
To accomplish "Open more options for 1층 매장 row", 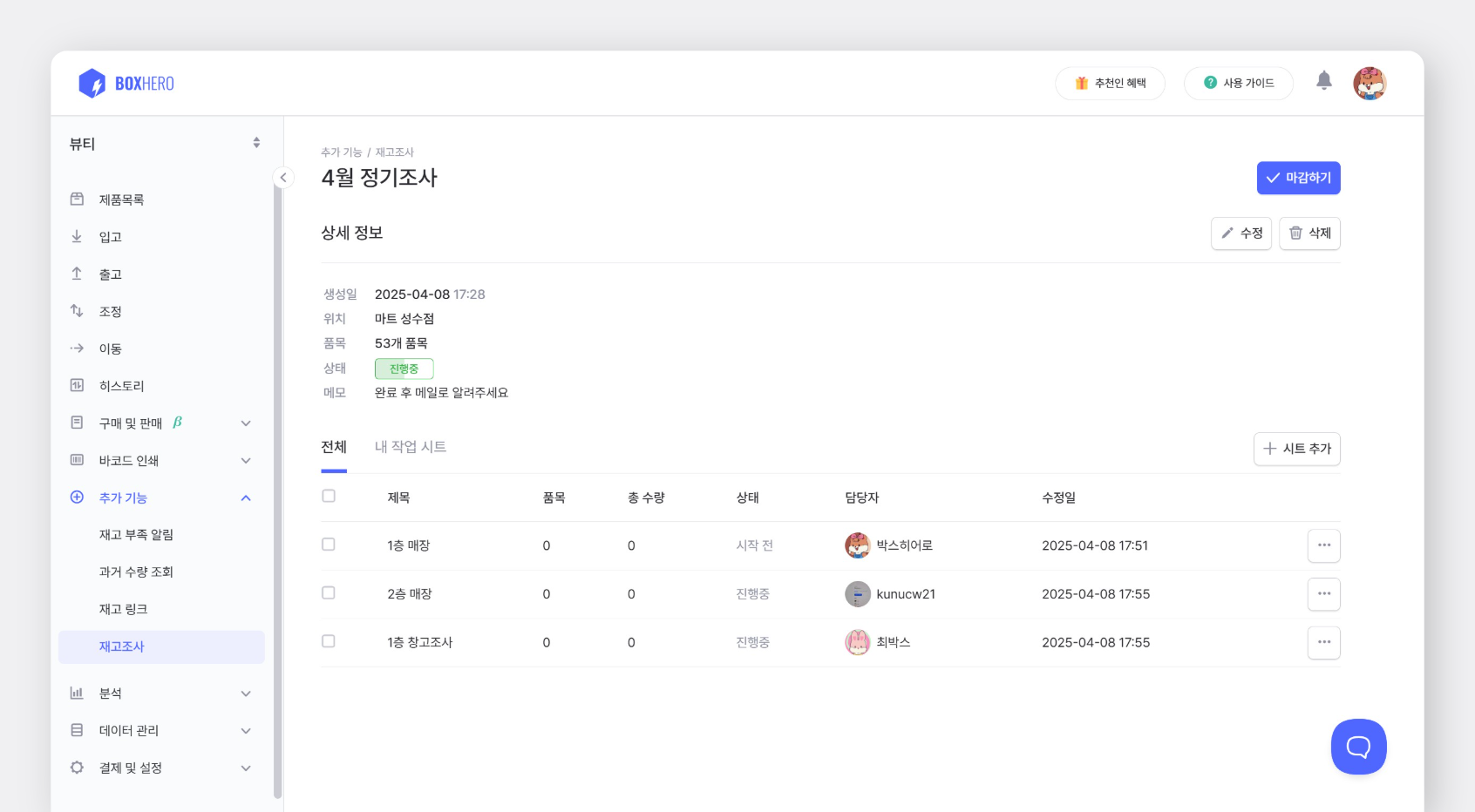I will click(1323, 545).
